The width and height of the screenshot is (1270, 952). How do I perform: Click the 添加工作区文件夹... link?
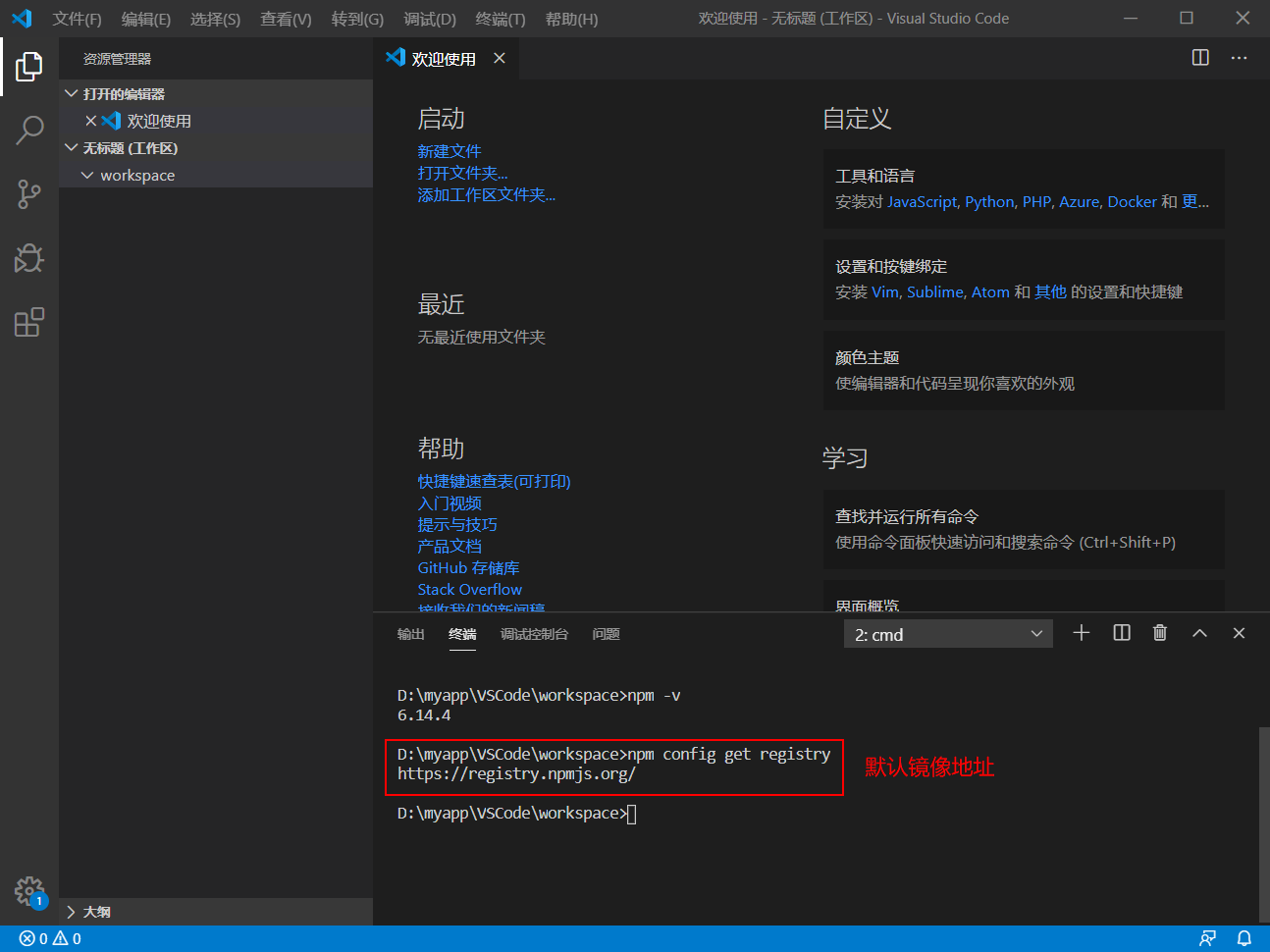coord(486,194)
